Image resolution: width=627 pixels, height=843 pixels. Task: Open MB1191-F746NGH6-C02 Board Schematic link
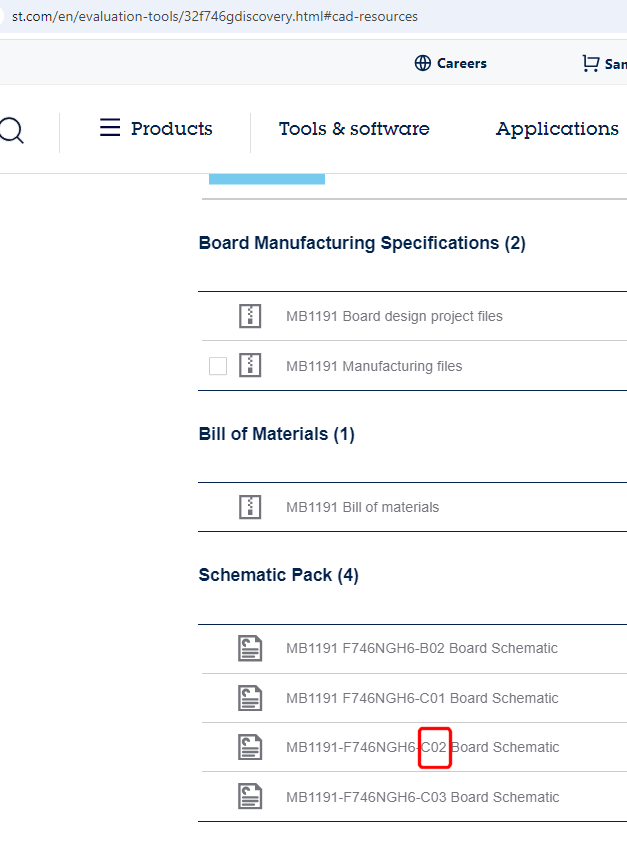(x=422, y=747)
